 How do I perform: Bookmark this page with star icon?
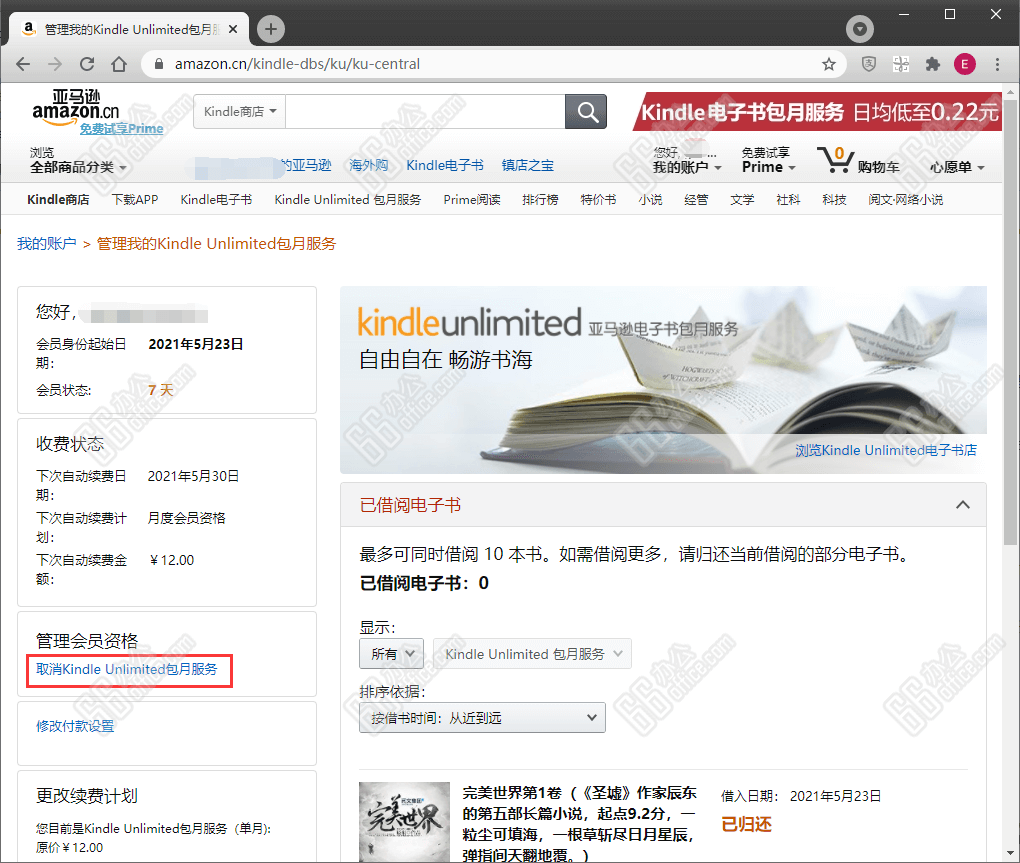click(829, 64)
